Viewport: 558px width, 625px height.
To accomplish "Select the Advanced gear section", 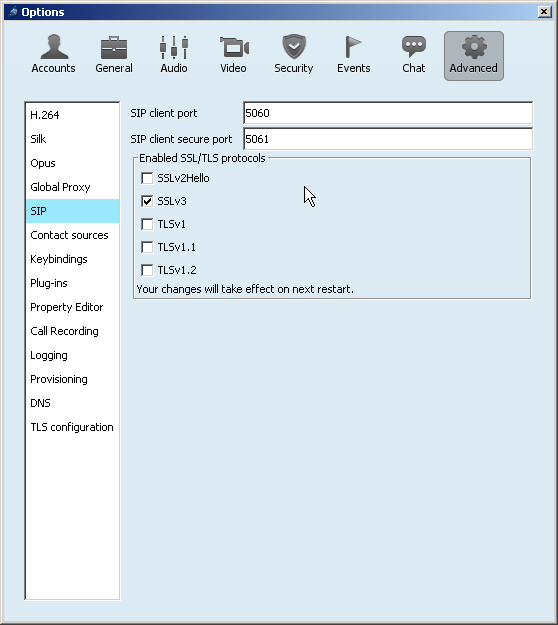I will [474, 56].
